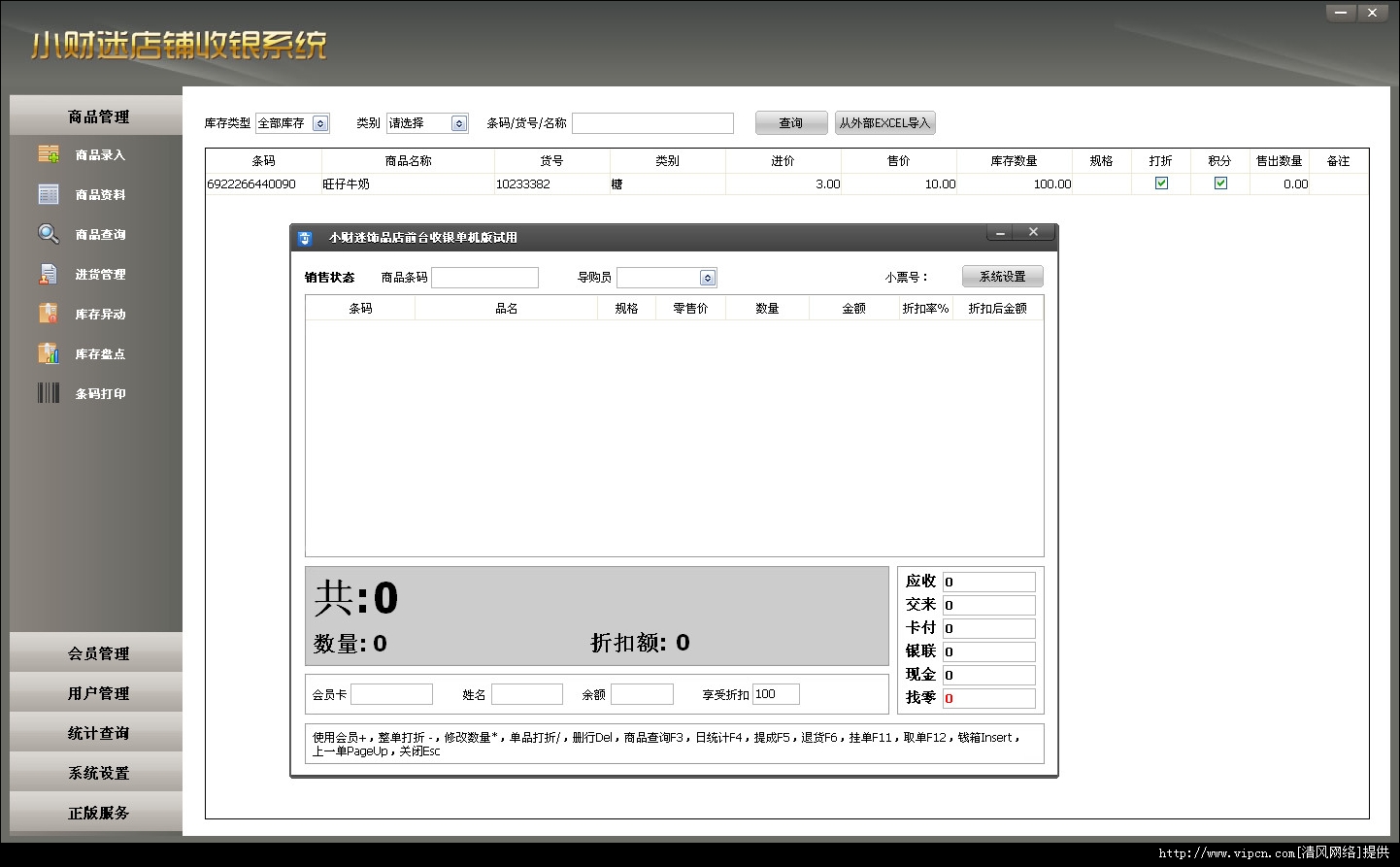The width and height of the screenshot is (1400, 867).
Task: Select the 商品查询 magnifier icon
Action: (48, 234)
